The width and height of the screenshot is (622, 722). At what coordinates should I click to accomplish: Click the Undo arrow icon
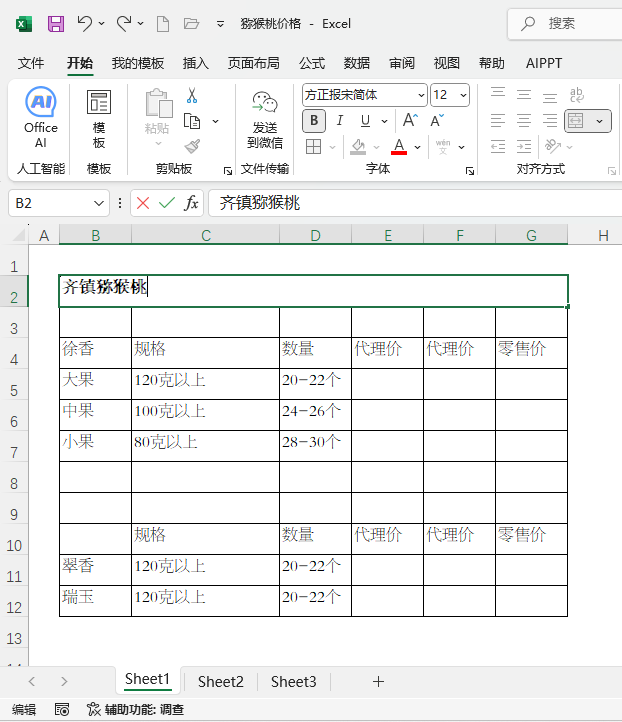pyautogui.click(x=85, y=23)
